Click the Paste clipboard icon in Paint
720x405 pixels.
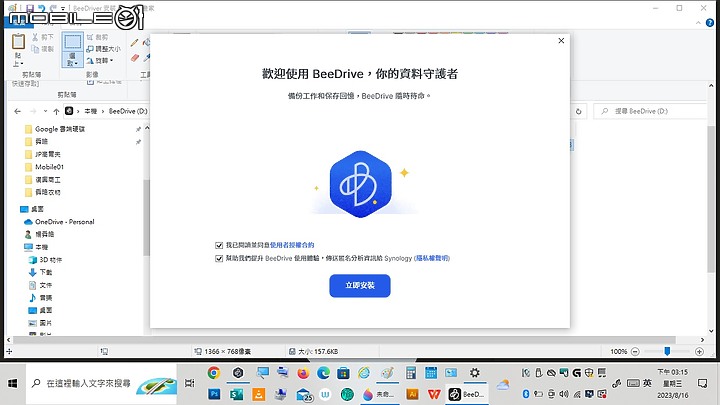click(18, 42)
